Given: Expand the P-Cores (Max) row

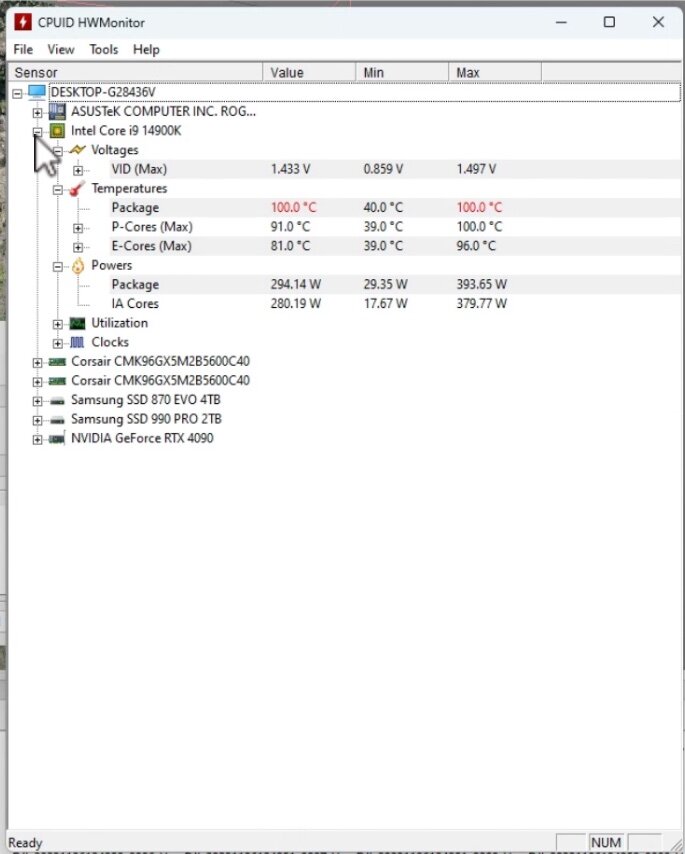Looking at the screenshot, I should [78, 228].
